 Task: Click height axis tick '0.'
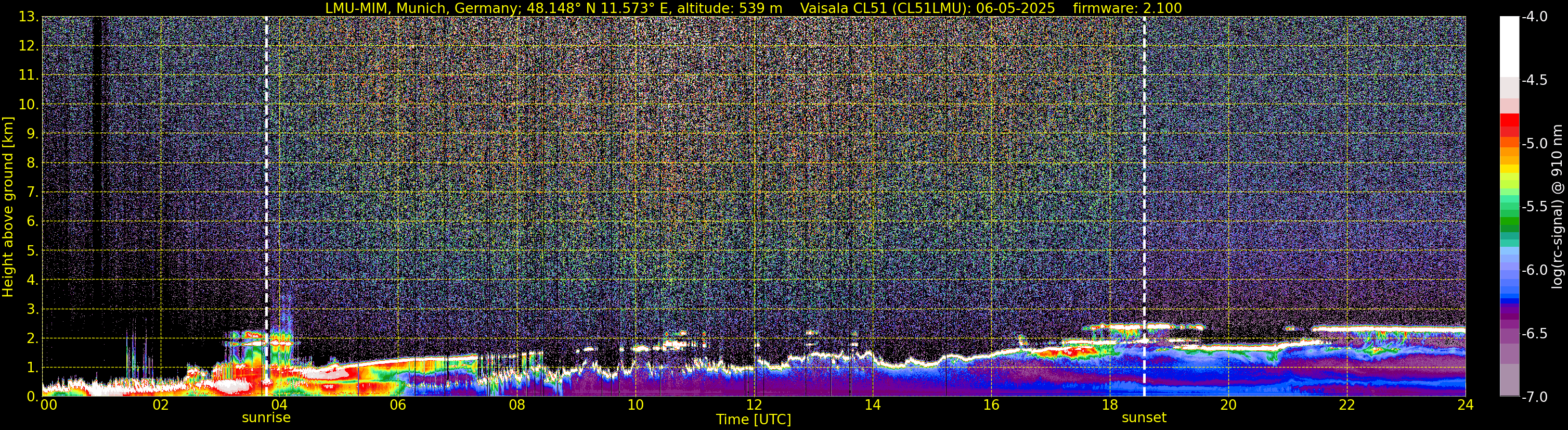[33, 397]
